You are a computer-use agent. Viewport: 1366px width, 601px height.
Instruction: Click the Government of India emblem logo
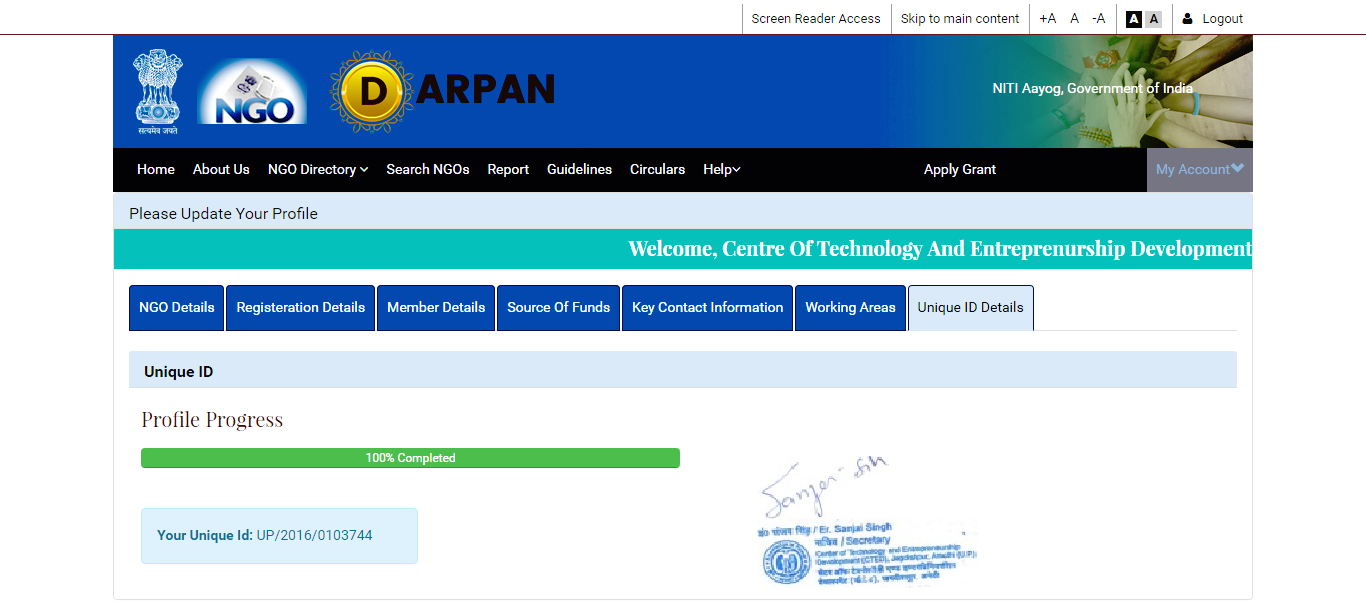click(x=158, y=92)
